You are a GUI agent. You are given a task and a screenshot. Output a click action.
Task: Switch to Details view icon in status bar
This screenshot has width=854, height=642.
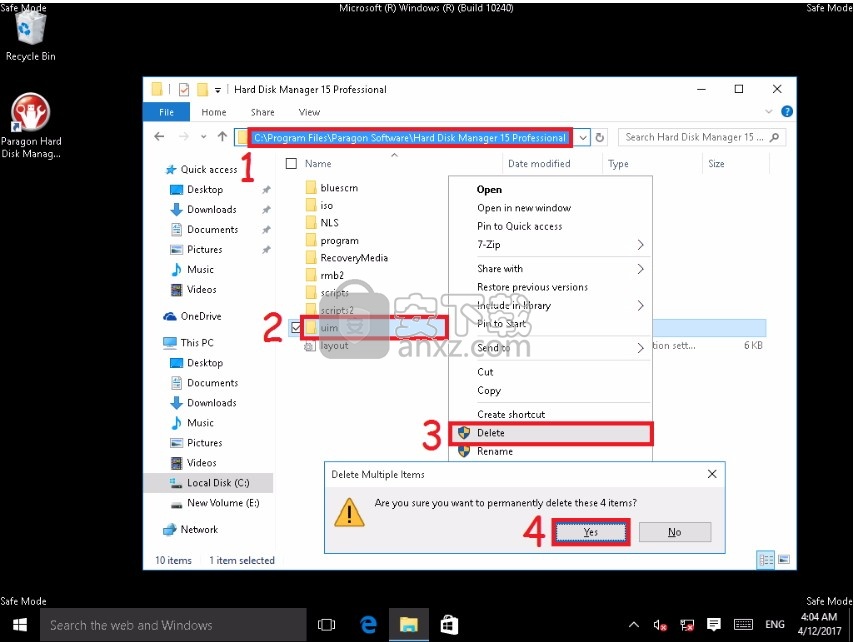coord(766,560)
